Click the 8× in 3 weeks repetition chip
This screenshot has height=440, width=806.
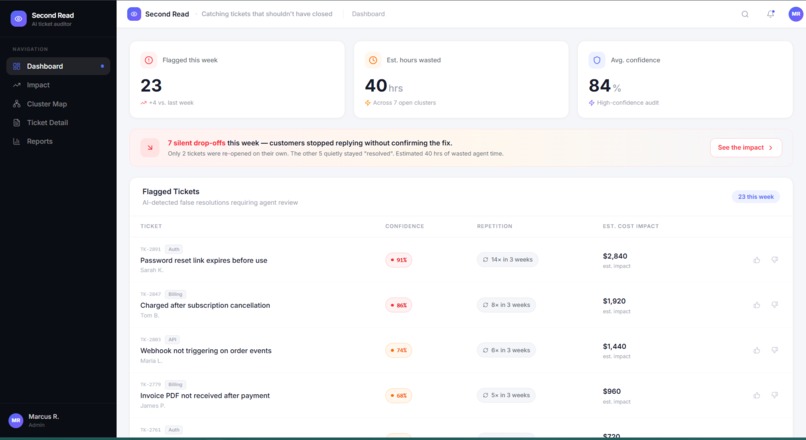point(506,305)
